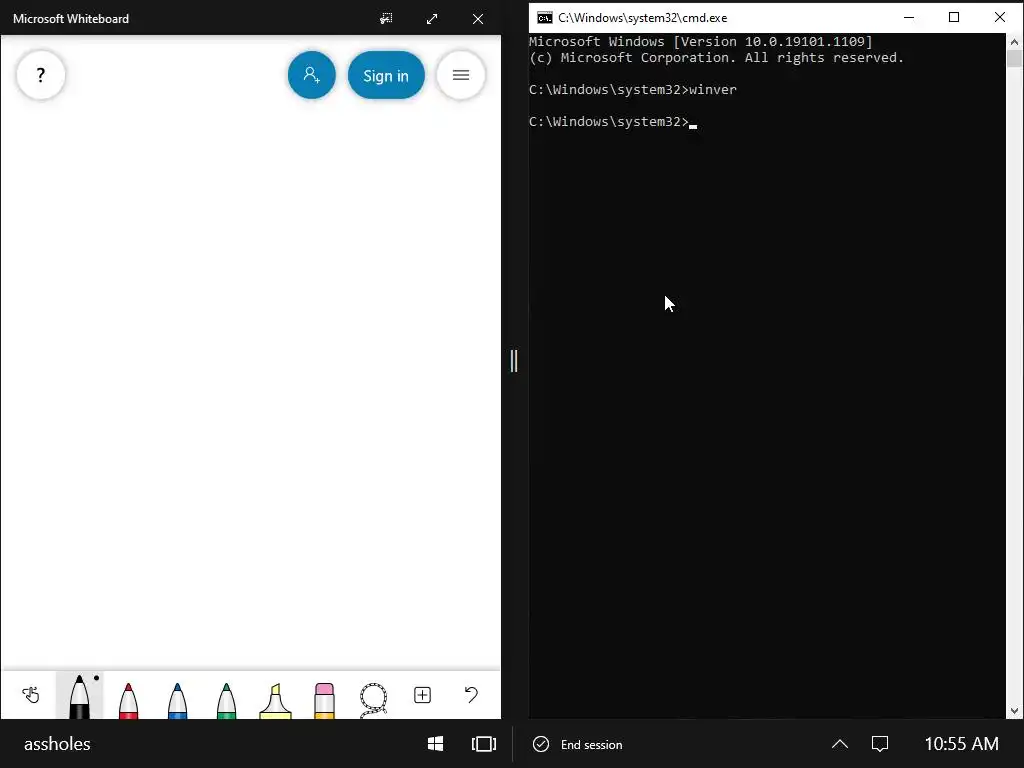Click the split-view divider handle

point(514,360)
